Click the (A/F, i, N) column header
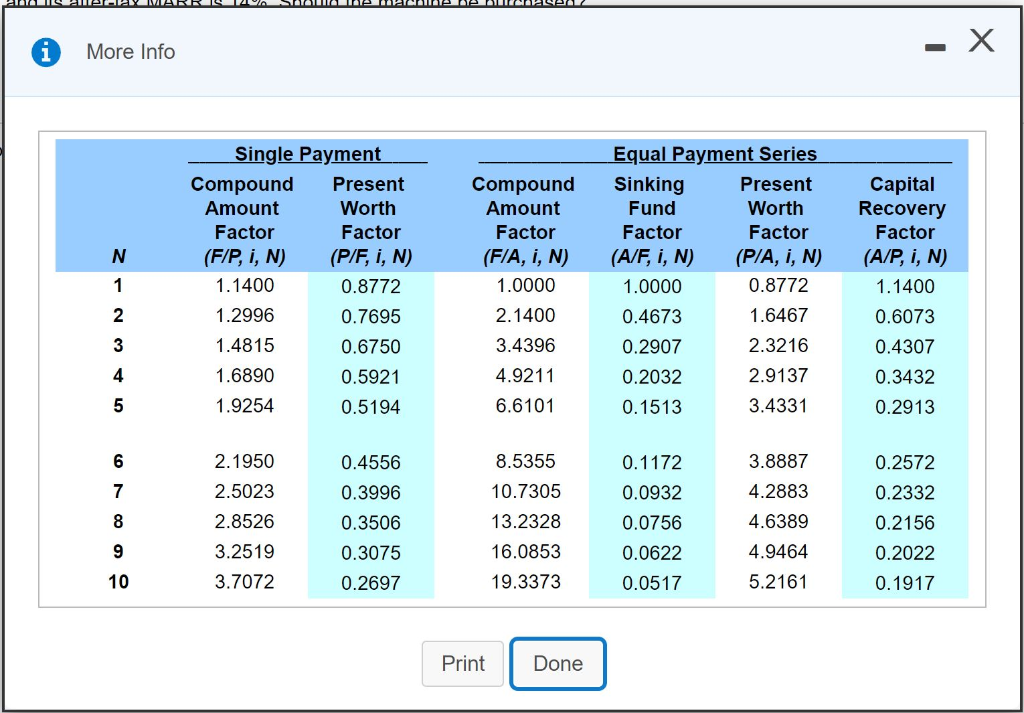 [652, 257]
